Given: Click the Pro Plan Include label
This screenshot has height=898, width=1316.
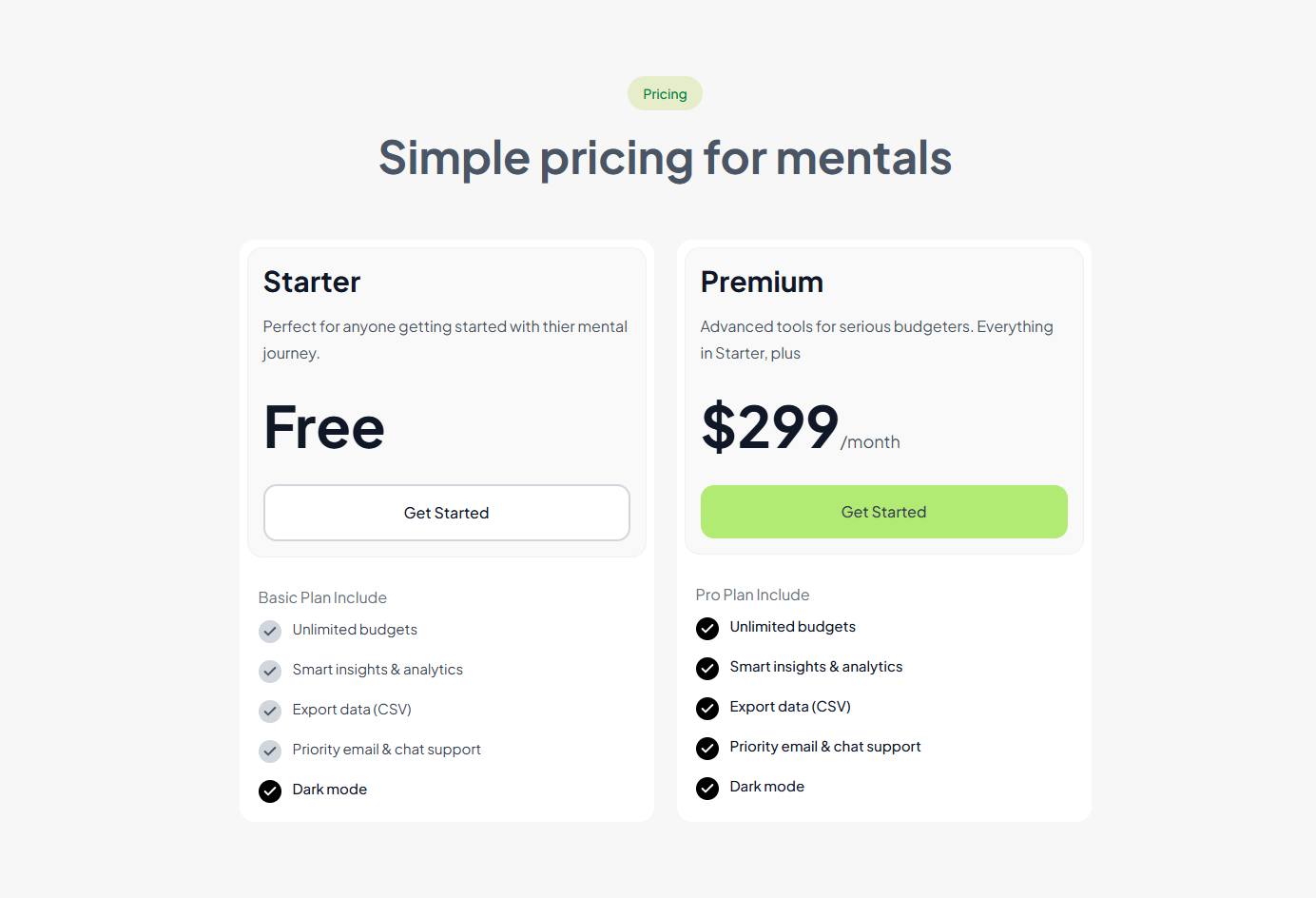Looking at the screenshot, I should tap(752, 595).
